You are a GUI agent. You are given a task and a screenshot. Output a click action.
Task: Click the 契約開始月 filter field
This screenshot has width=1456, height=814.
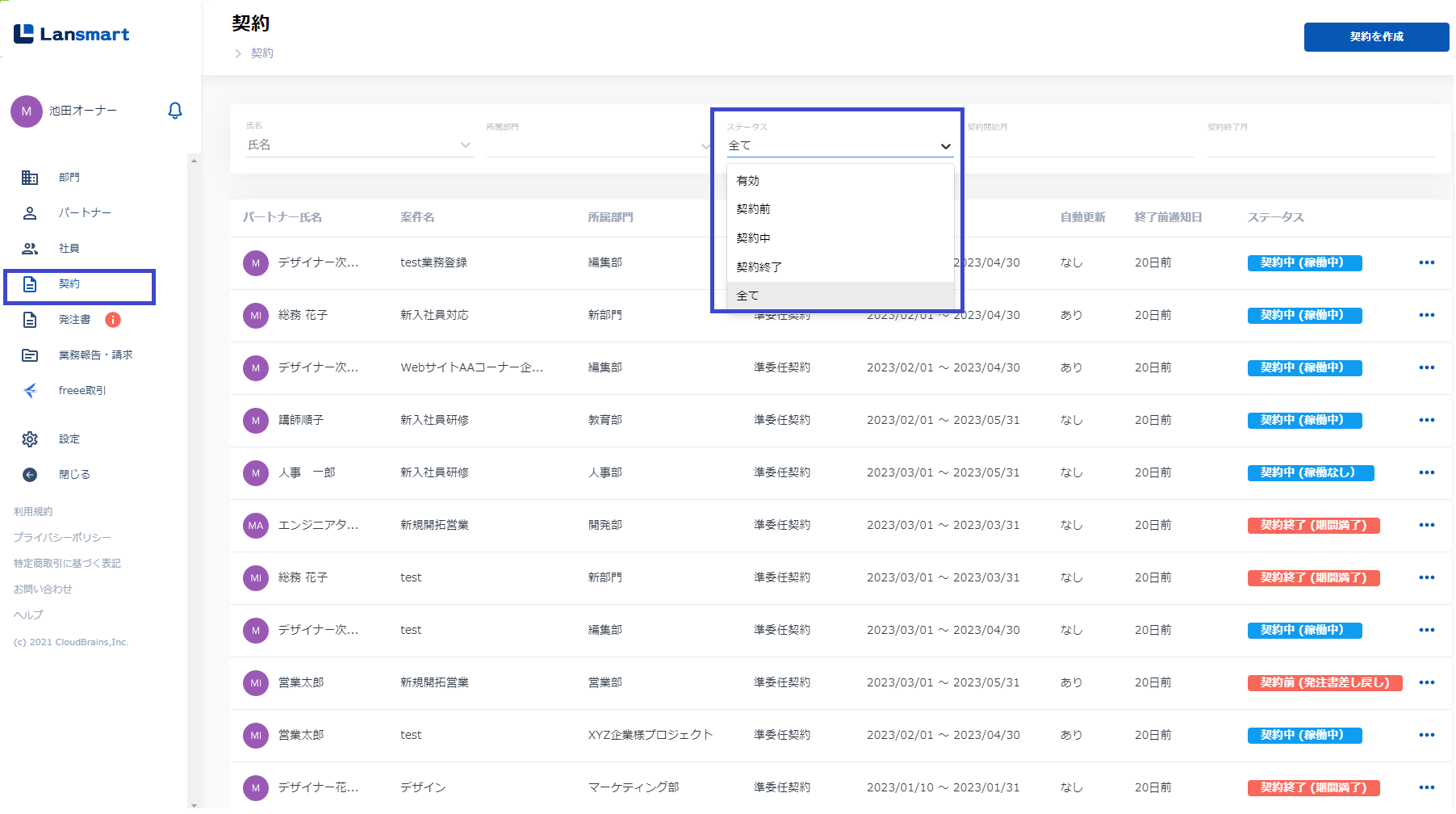point(1079,145)
